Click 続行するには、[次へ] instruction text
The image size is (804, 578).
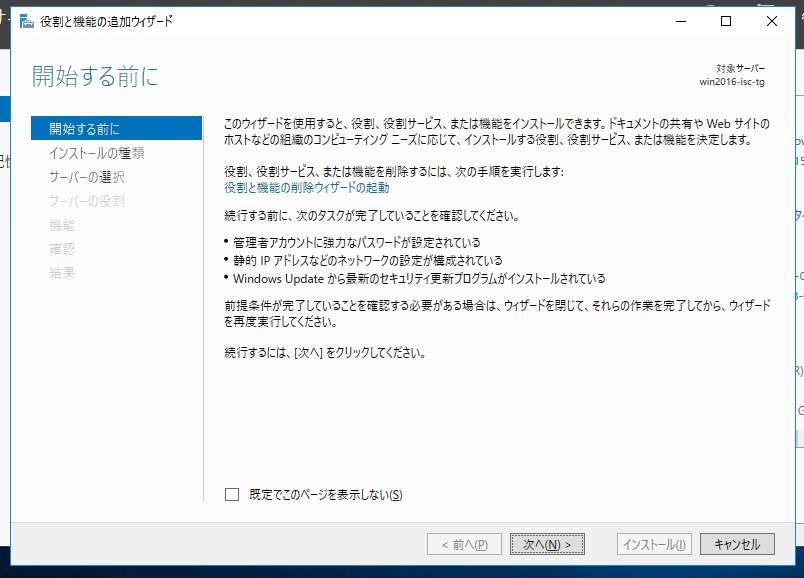coord(325,353)
